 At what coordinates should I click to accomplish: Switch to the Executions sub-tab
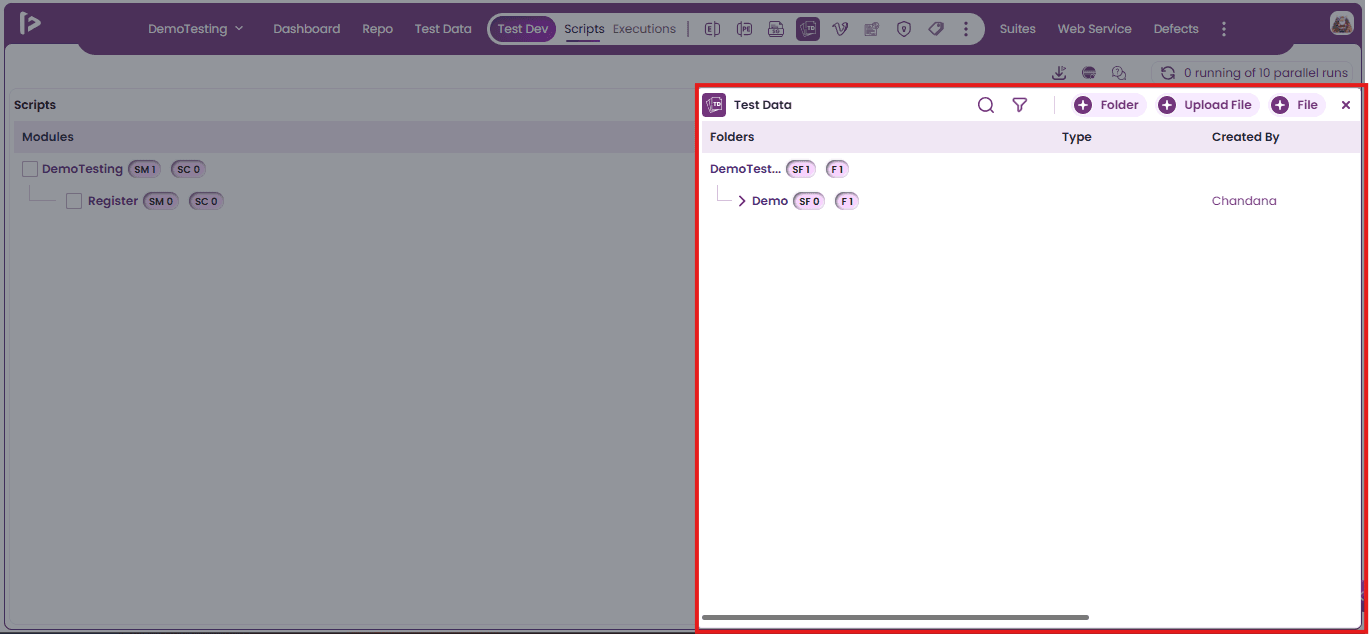tap(644, 29)
